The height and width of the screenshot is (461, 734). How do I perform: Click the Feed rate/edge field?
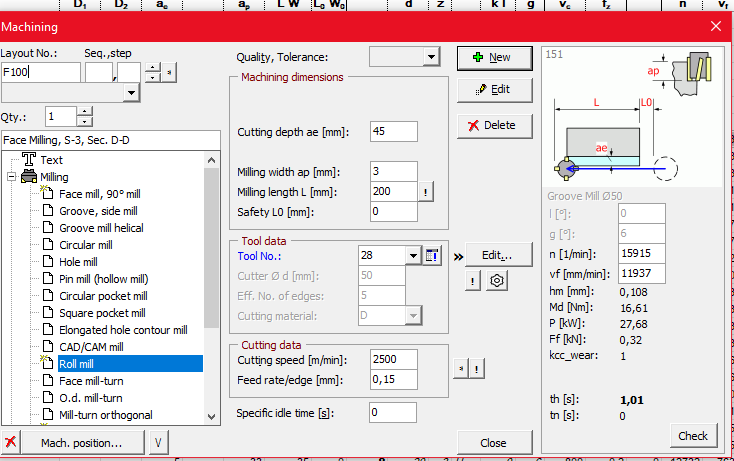point(394,380)
